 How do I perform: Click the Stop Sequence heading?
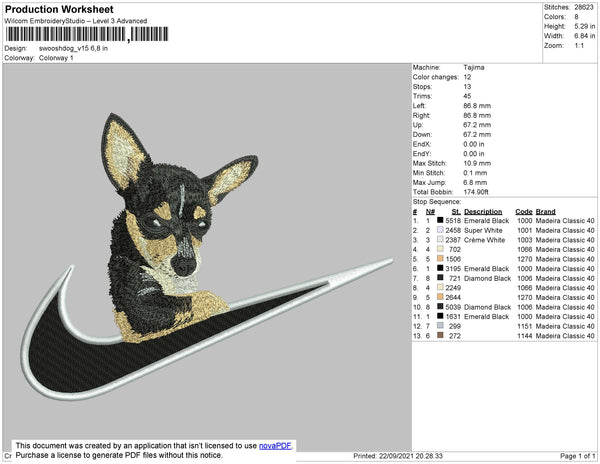tap(437, 202)
